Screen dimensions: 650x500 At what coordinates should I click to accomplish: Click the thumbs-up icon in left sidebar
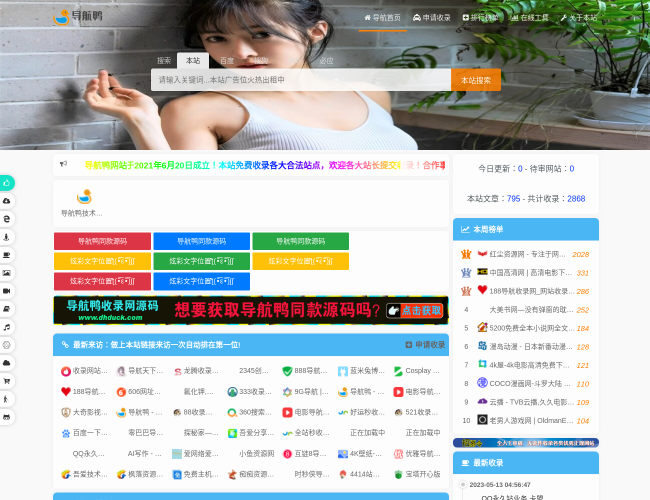coord(7,183)
